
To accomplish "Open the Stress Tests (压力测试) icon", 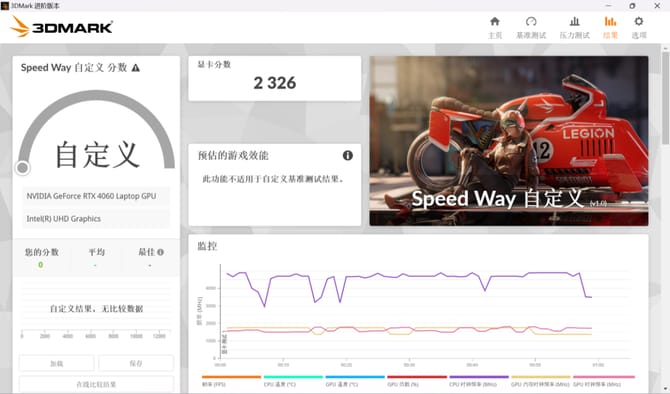I will 574,27.
